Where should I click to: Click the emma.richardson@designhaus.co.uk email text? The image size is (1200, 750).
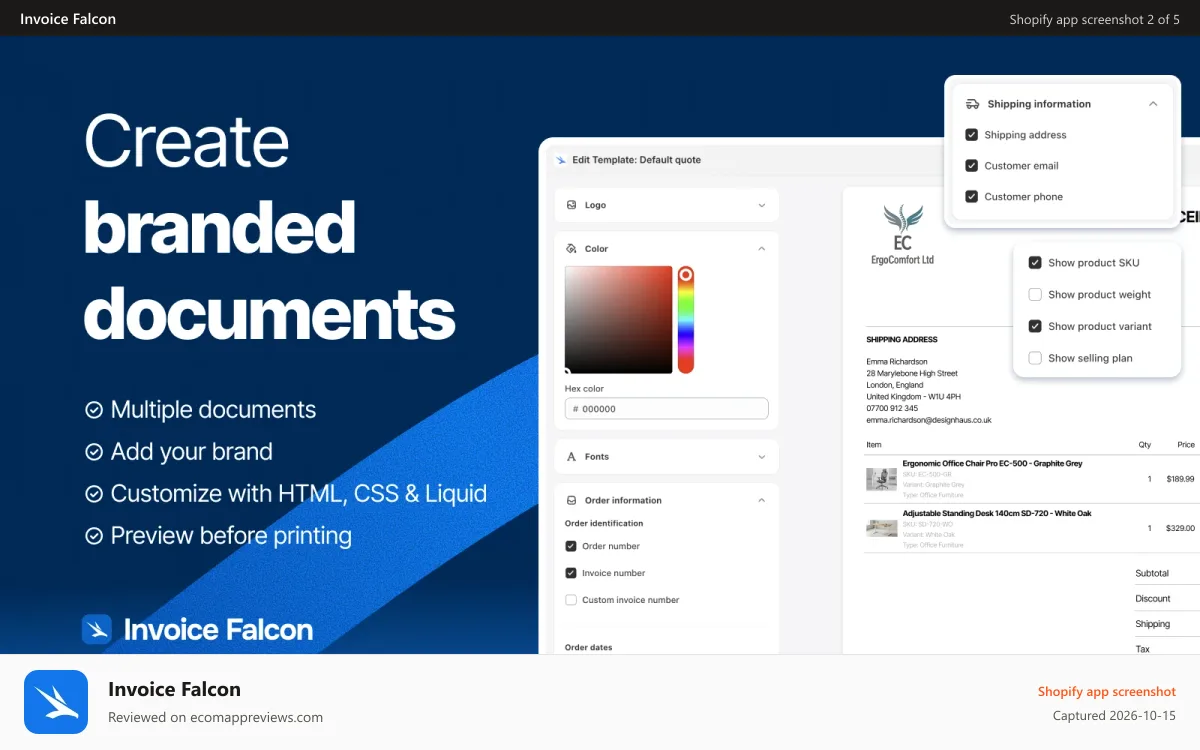click(928, 421)
